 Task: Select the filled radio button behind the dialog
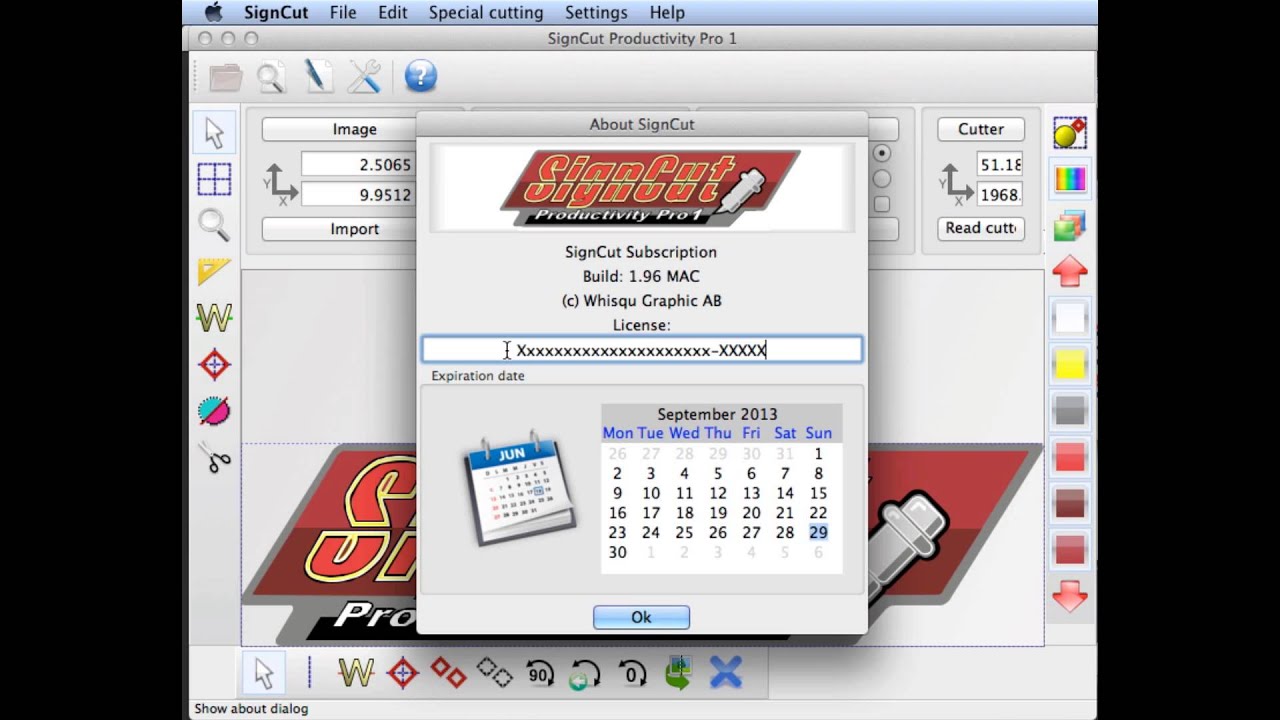[882, 154]
